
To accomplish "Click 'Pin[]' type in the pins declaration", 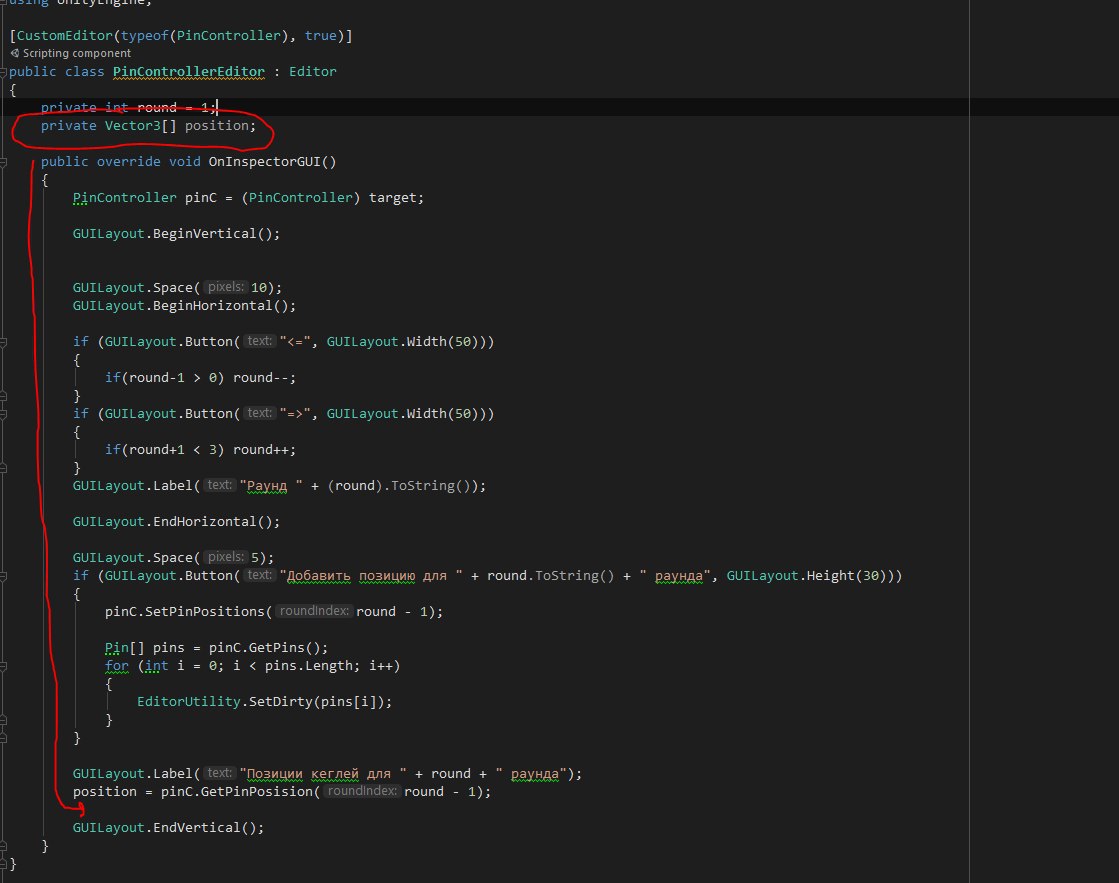I will pyautogui.click(x=124, y=647).
